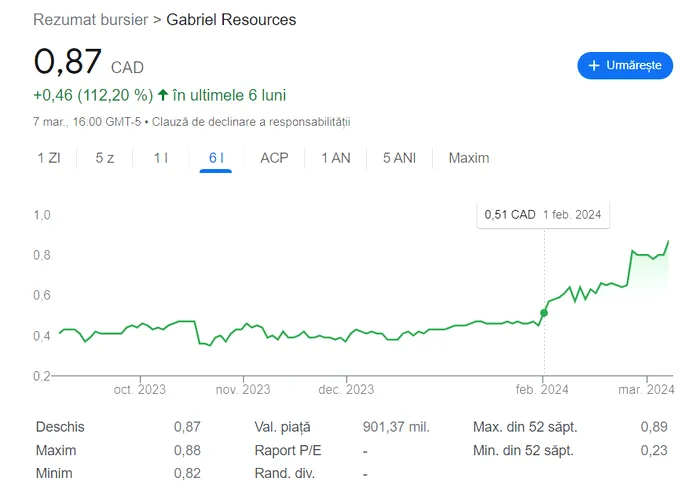Screen dimensions: 700x493
Task: Click the Maxim value 0,88
Action: pyautogui.click(x=187, y=450)
